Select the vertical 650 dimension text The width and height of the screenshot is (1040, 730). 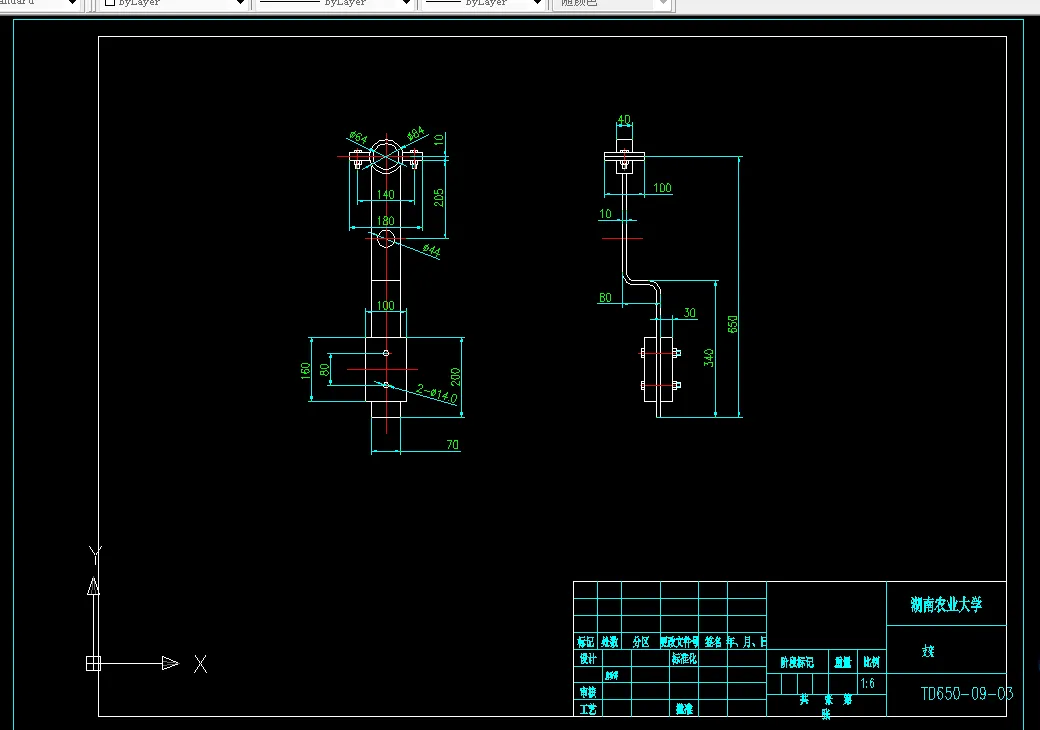732,324
